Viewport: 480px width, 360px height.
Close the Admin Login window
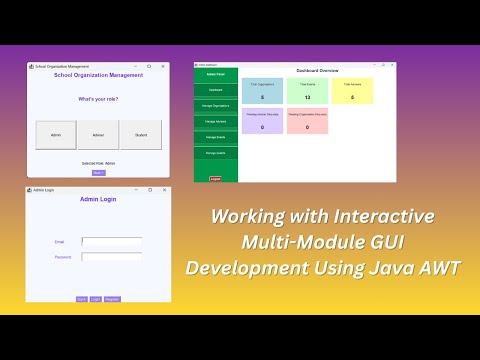point(164,190)
